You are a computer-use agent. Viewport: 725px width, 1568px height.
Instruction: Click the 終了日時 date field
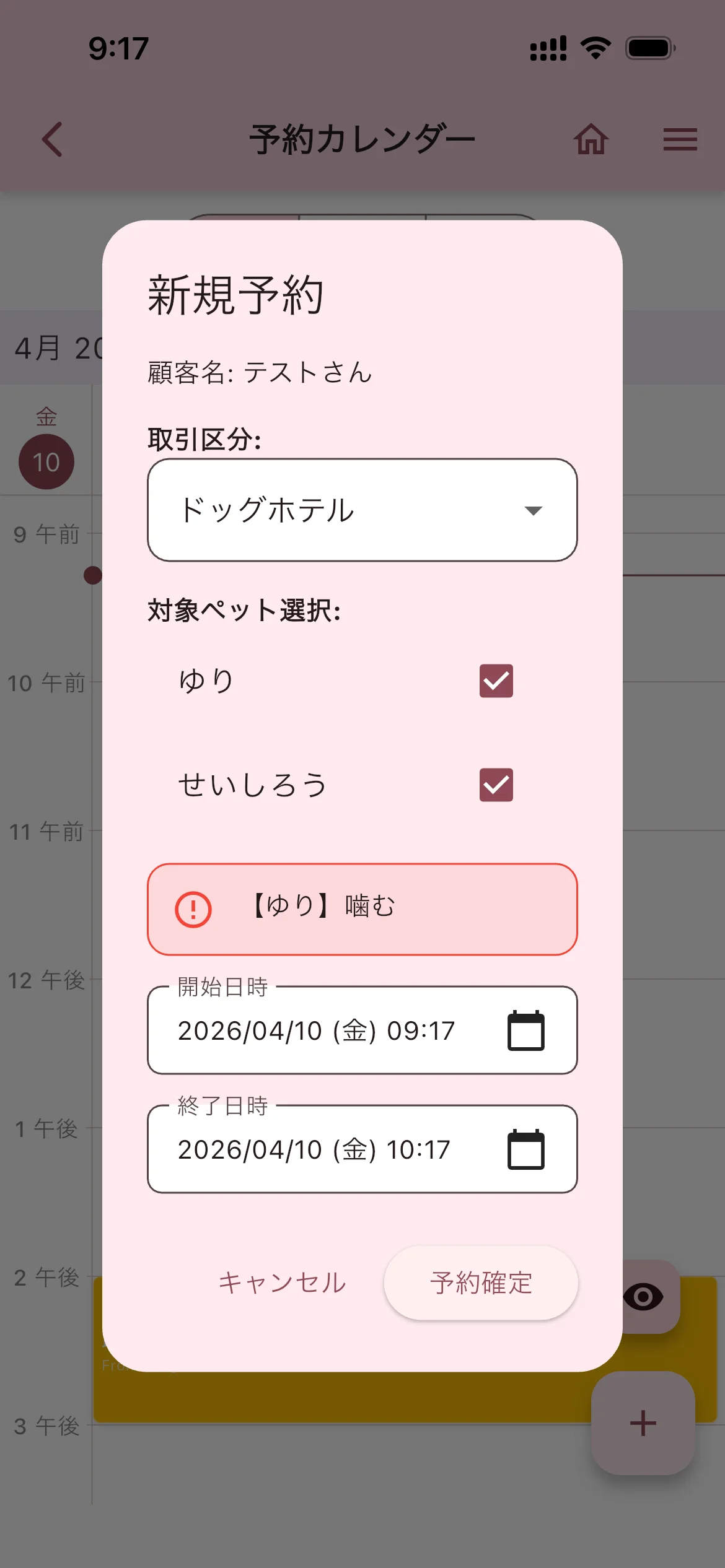pyautogui.click(x=316, y=1149)
